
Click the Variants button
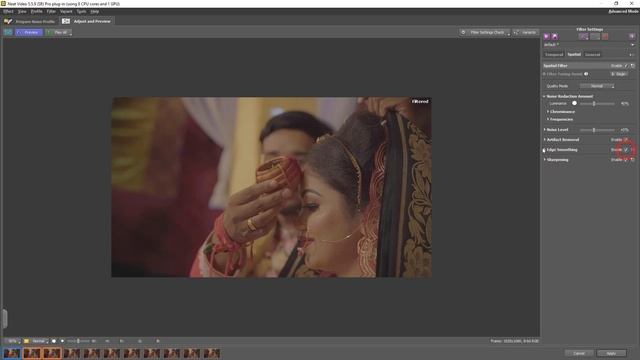point(526,32)
